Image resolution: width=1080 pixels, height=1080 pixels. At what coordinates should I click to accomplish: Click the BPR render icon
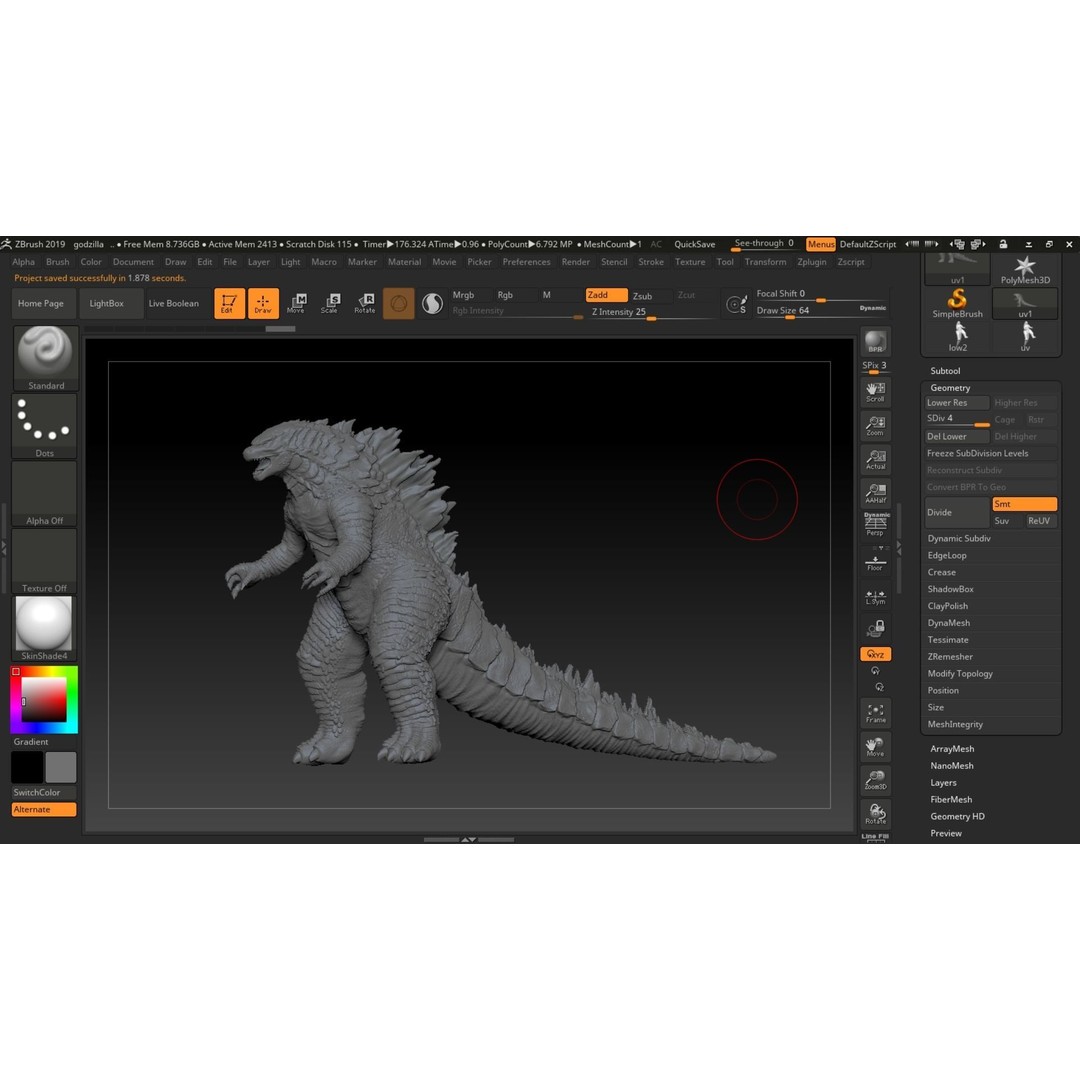pos(875,342)
